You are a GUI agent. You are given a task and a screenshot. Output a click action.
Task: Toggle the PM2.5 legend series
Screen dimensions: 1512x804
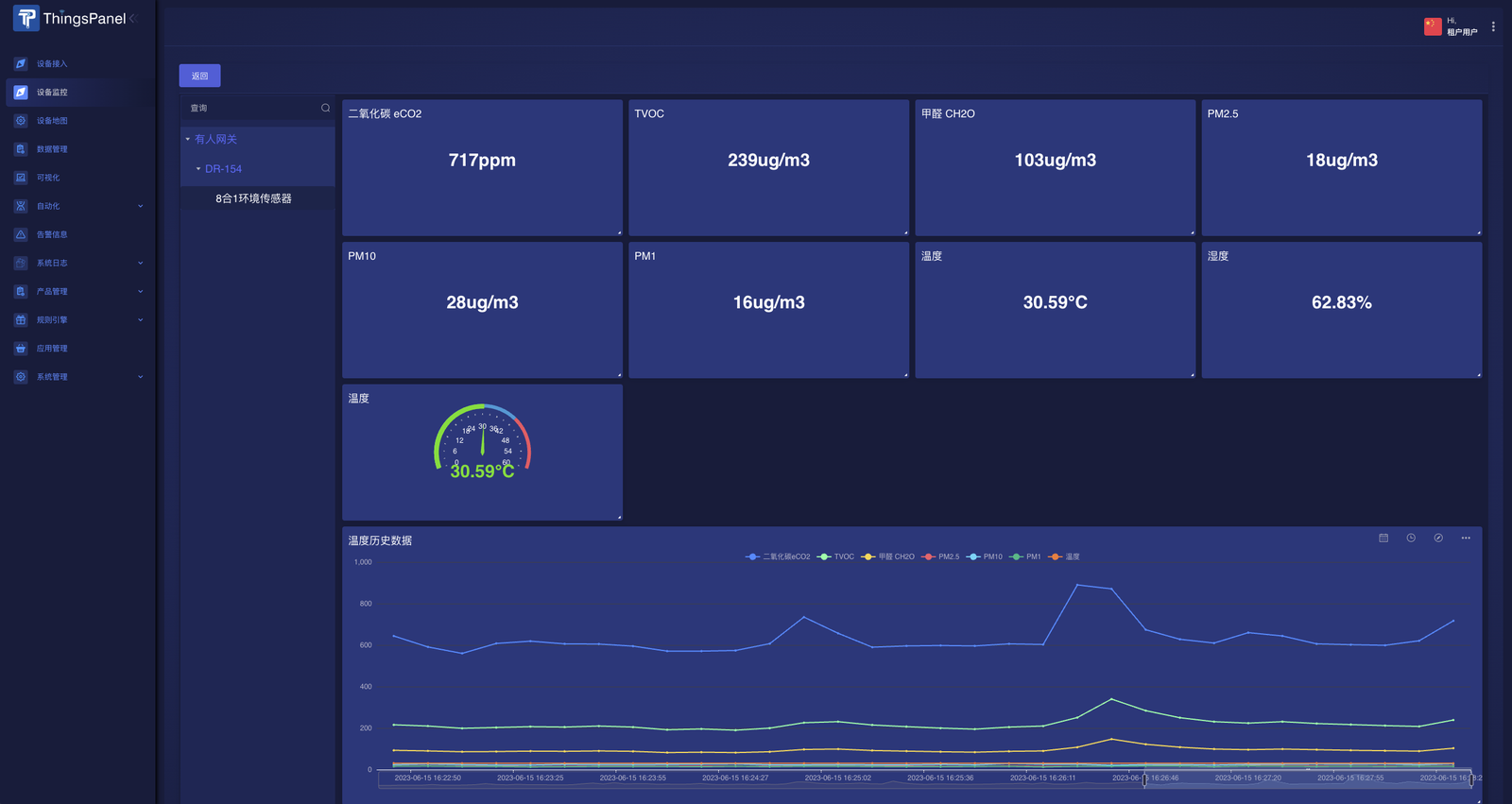click(x=941, y=556)
